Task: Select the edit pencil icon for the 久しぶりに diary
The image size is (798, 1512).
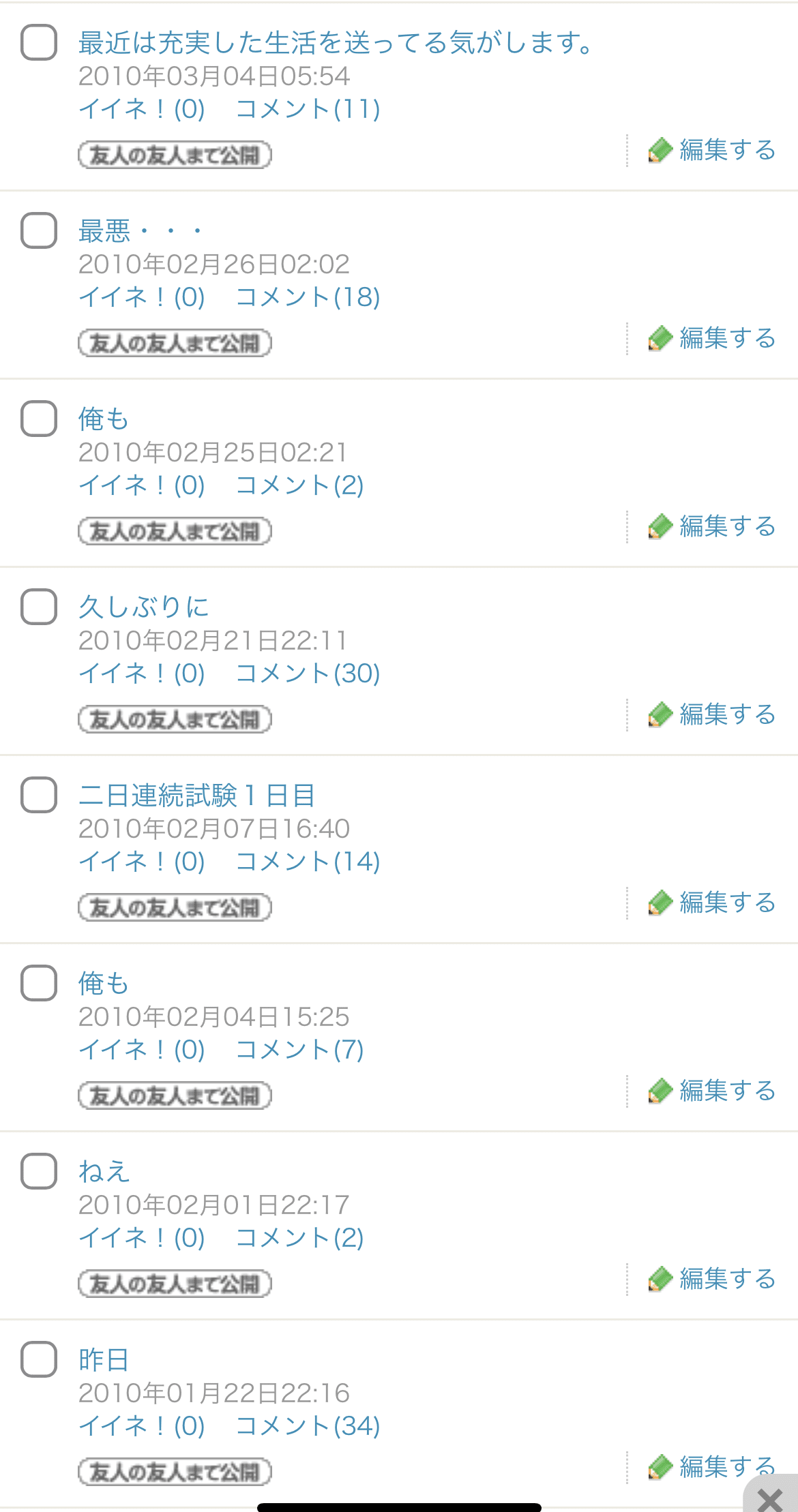Action: point(659,715)
